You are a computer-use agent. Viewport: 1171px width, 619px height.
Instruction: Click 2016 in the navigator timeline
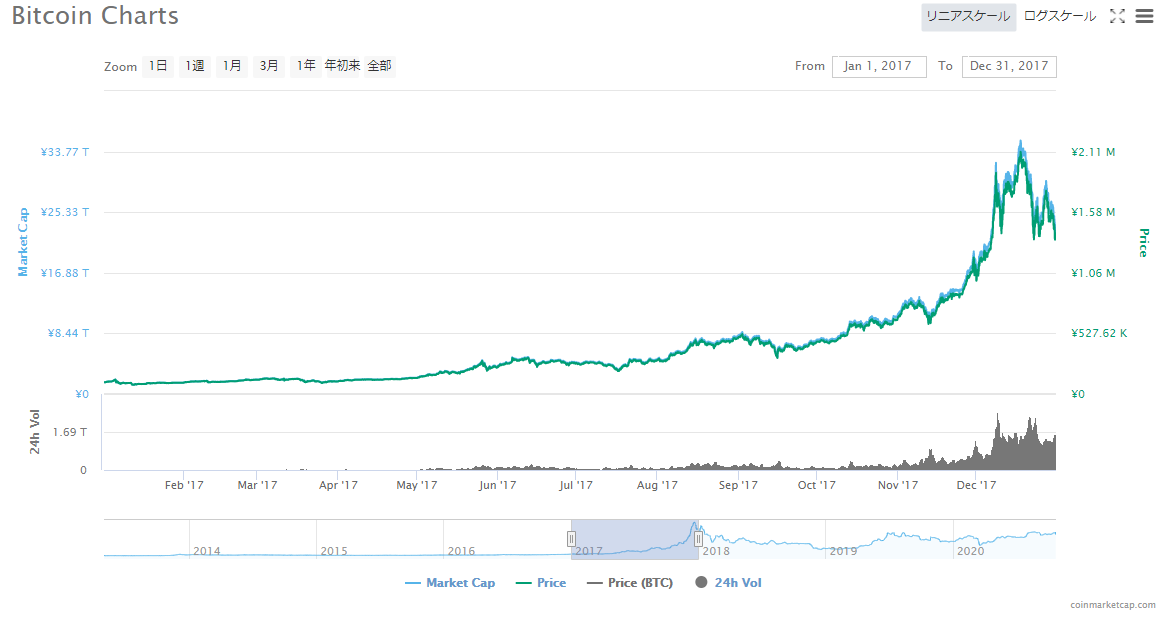pyautogui.click(x=462, y=551)
